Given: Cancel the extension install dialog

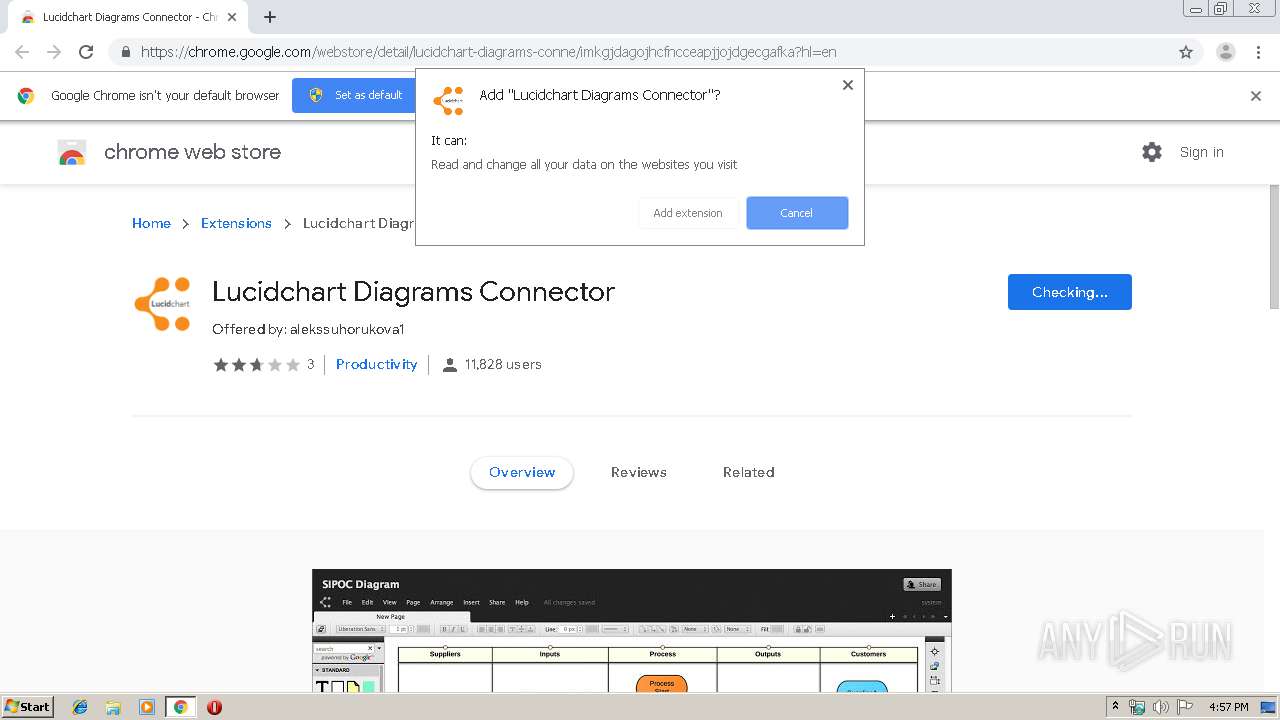Looking at the screenshot, I should tap(797, 213).
